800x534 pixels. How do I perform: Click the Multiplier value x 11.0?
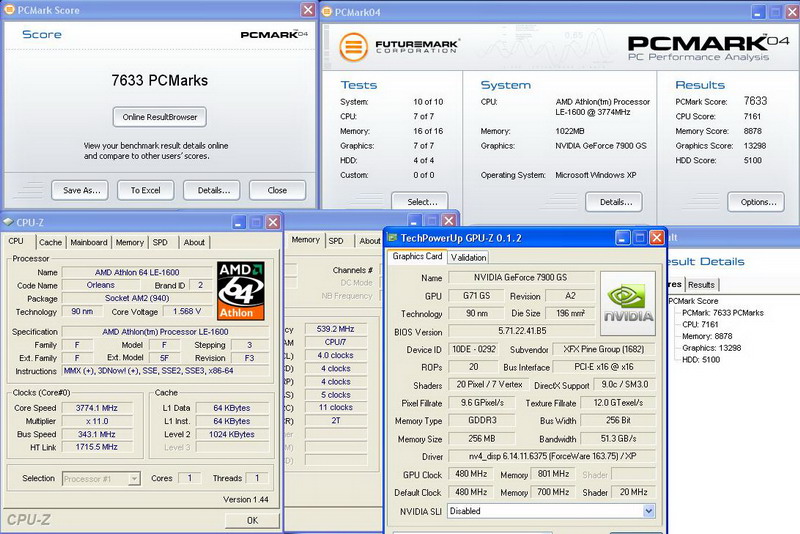coord(97,421)
